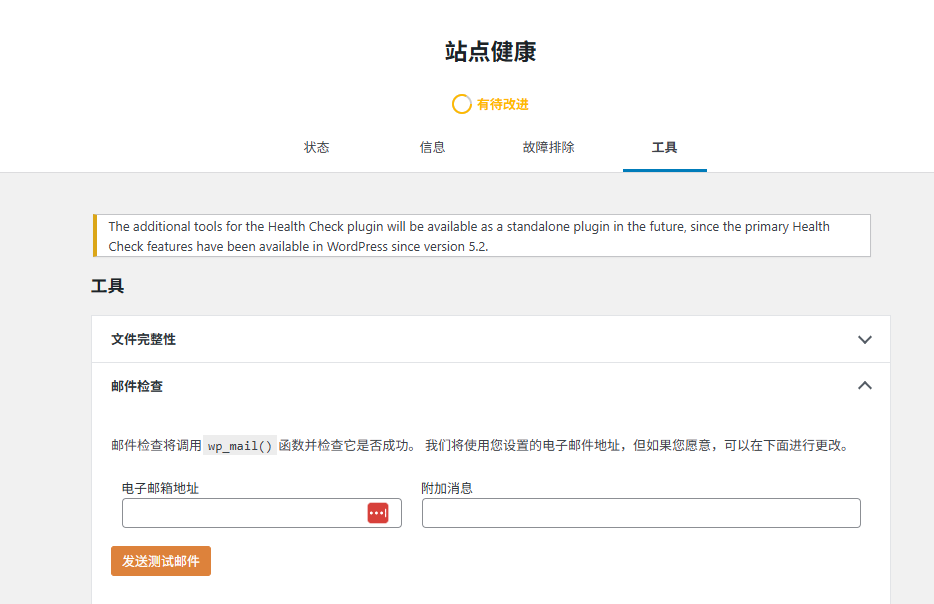This screenshot has height=604, width=934.
Task: Go to the 故障排除 tab
Action: pos(548,147)
